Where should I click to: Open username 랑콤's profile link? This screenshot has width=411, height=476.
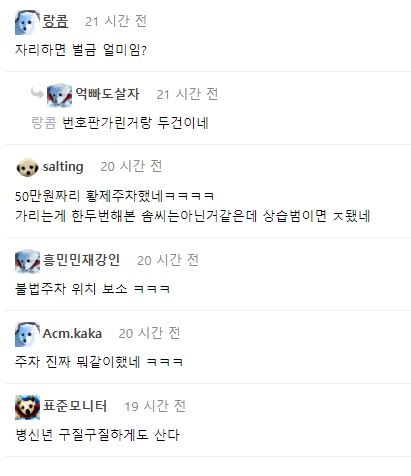pos(55,21)
